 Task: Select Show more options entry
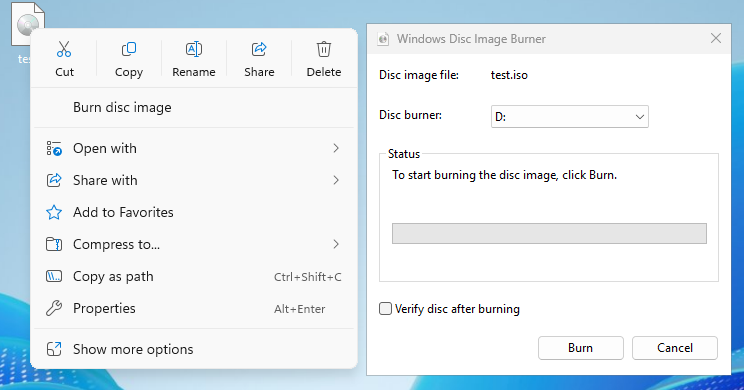point(194,349)
